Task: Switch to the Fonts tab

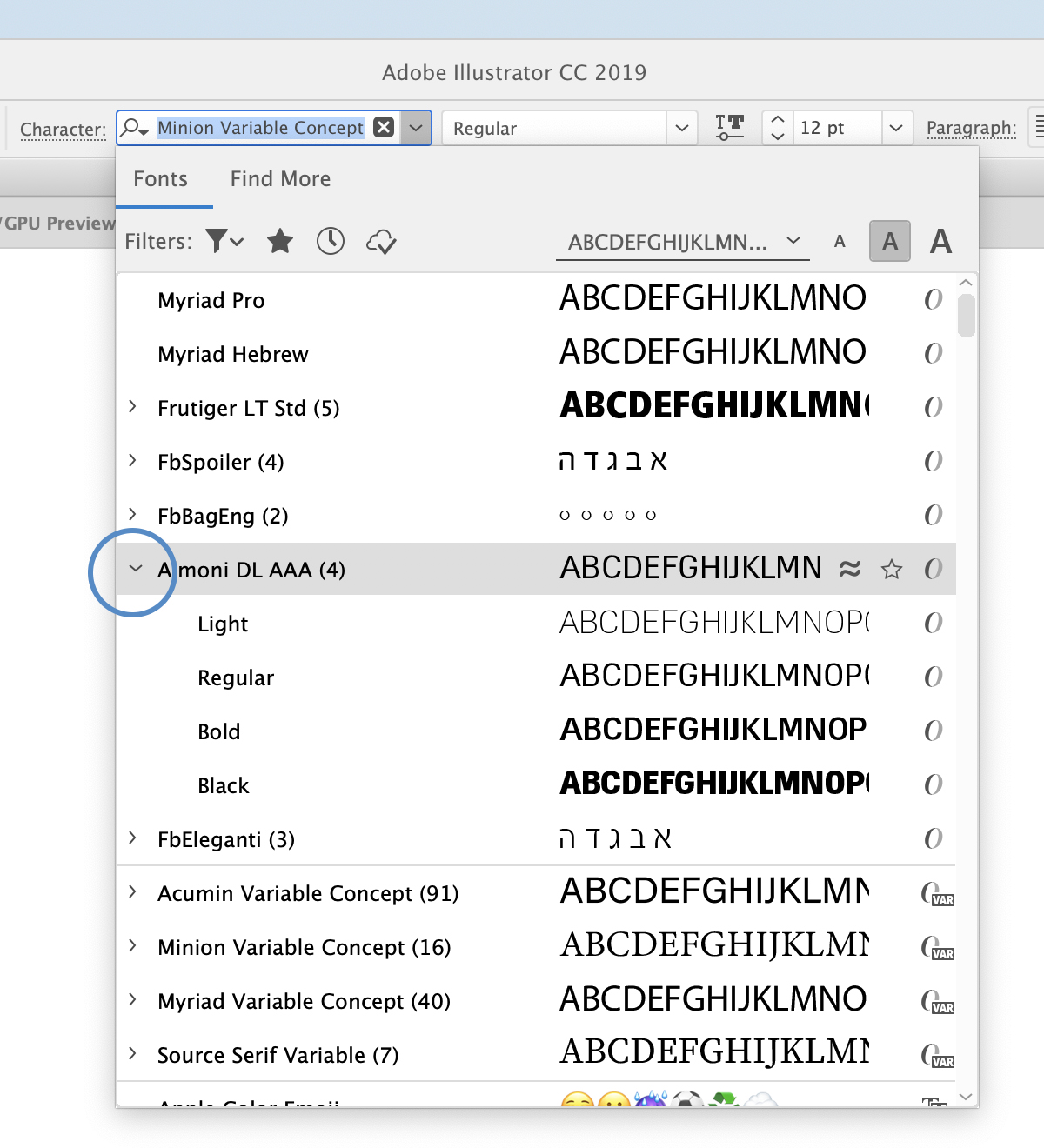Action: point(161,178)
